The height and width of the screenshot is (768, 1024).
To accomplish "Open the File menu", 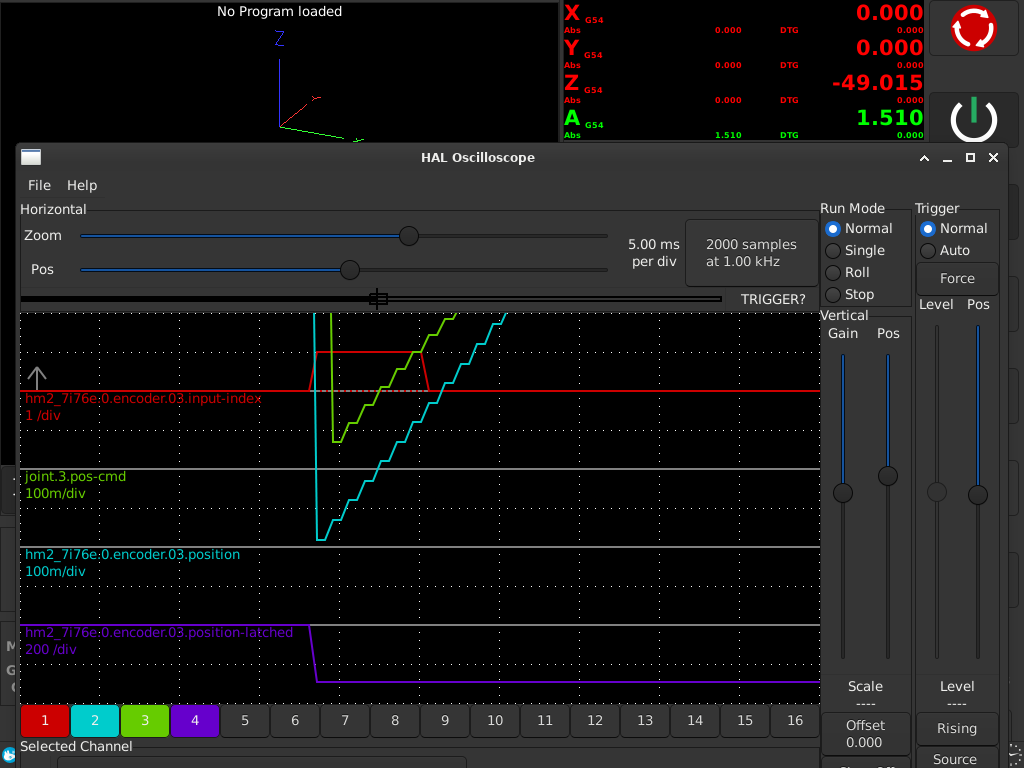I will 39,185.
